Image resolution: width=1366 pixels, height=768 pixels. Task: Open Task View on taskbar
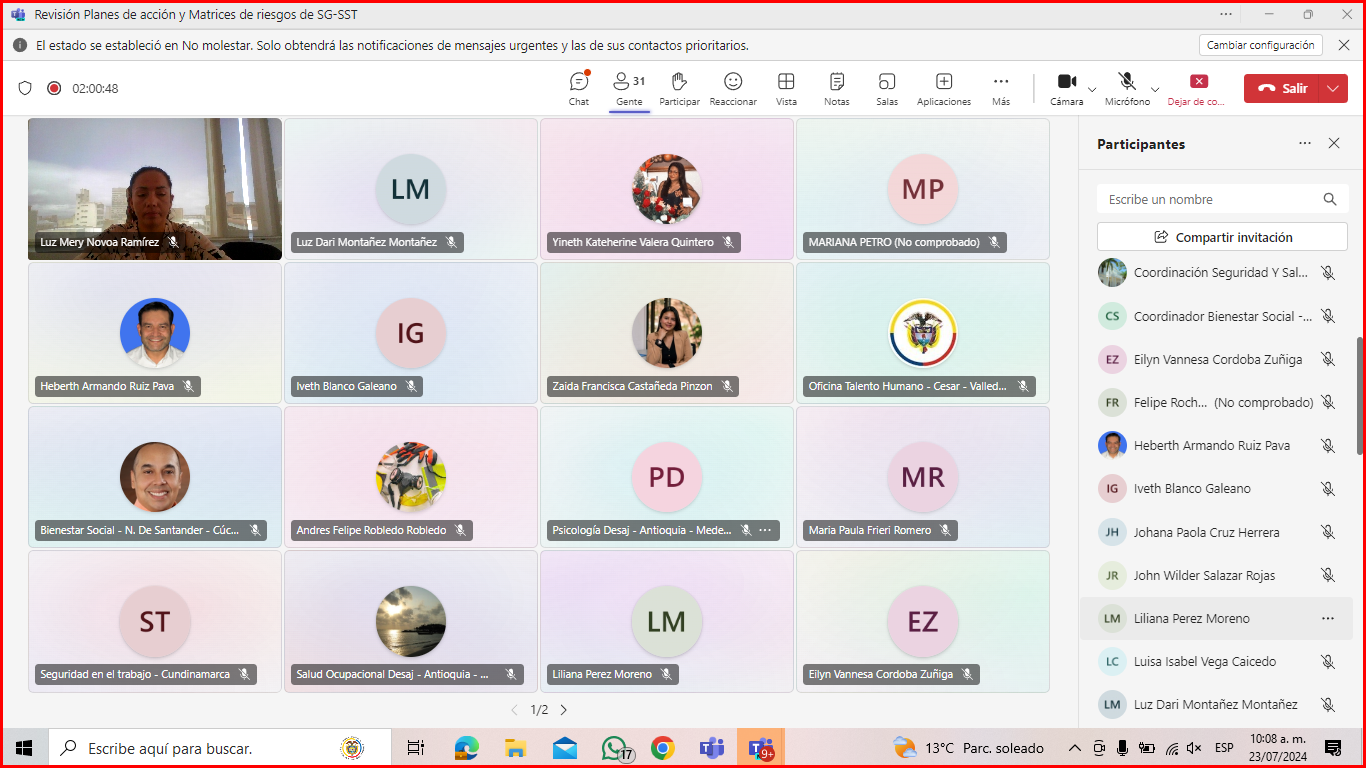point(416,748)
